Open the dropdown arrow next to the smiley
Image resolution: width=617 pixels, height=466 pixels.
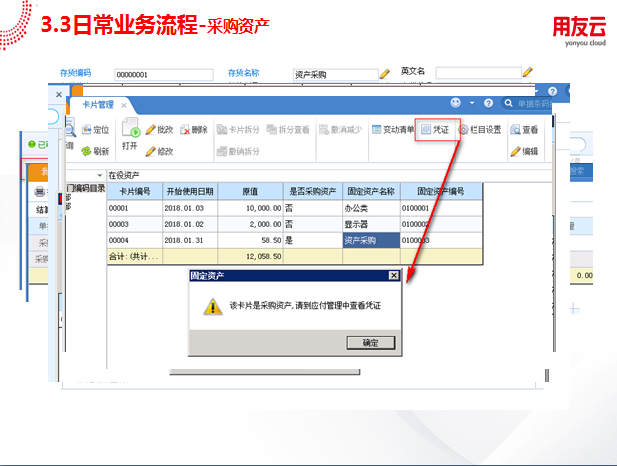(472, 103)
